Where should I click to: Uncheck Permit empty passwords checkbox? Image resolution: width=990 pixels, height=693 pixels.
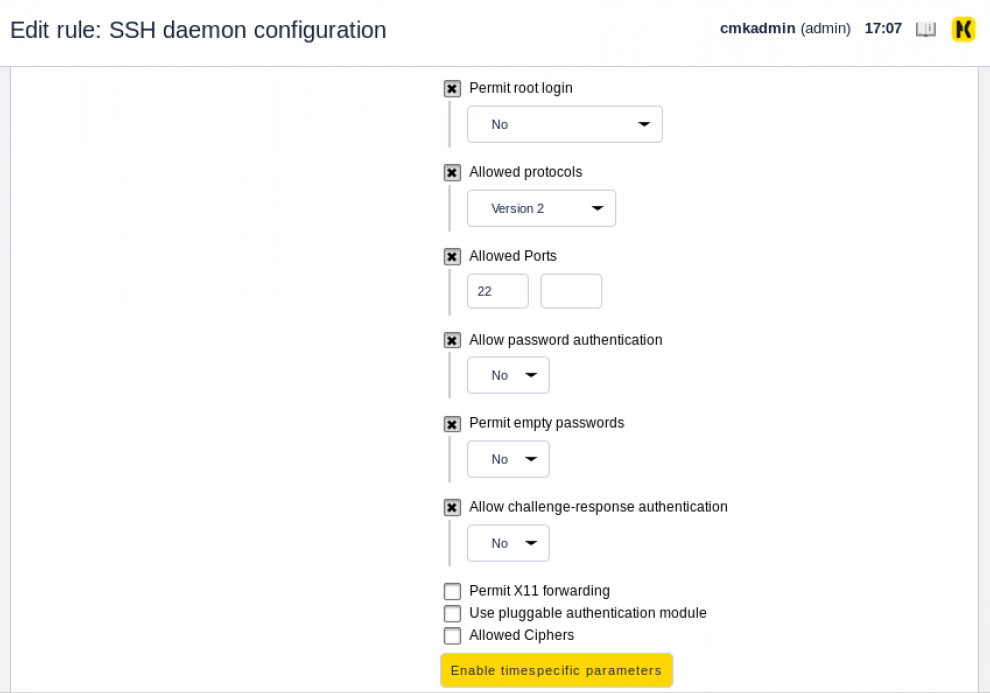coord(452,424)
